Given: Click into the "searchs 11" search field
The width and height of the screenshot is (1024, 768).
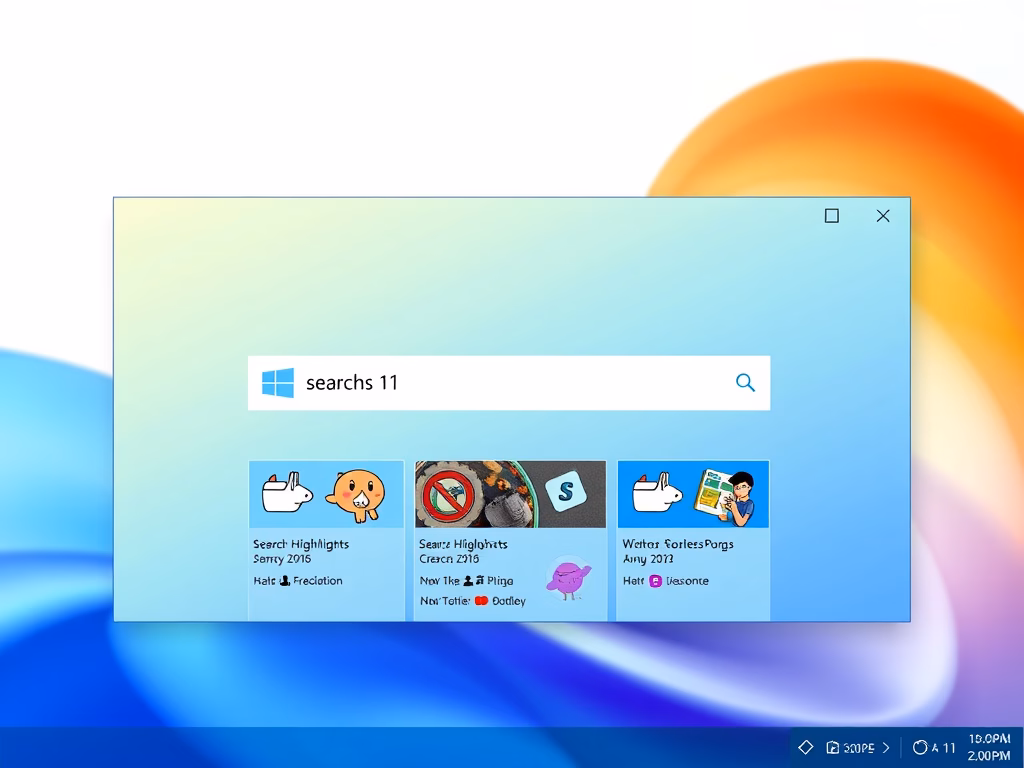Looking at the screenshot, I should coord(500,383).
